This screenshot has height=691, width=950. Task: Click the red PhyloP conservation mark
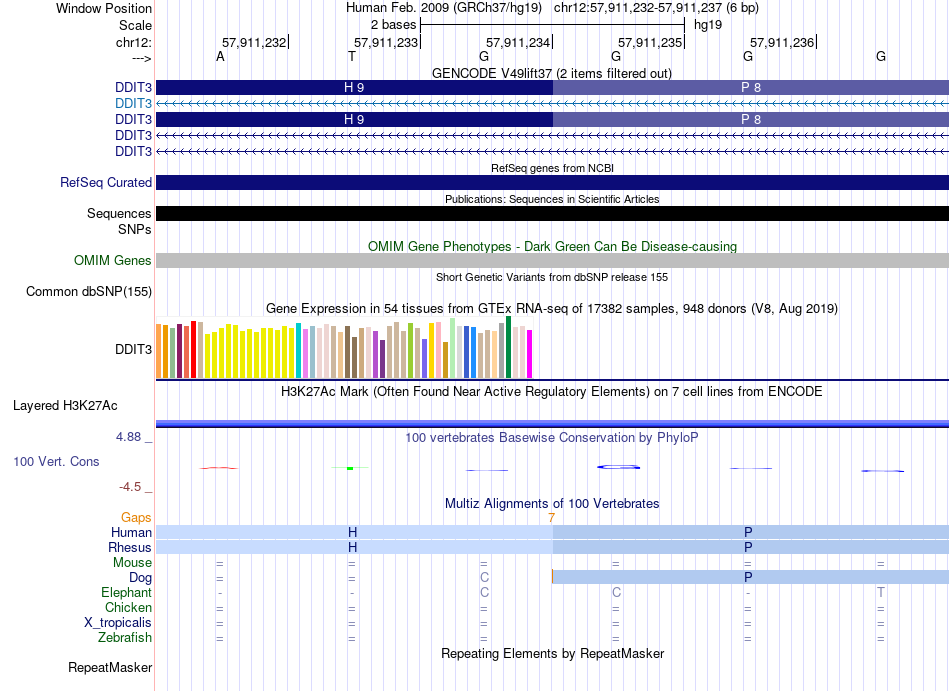point(219,468)
